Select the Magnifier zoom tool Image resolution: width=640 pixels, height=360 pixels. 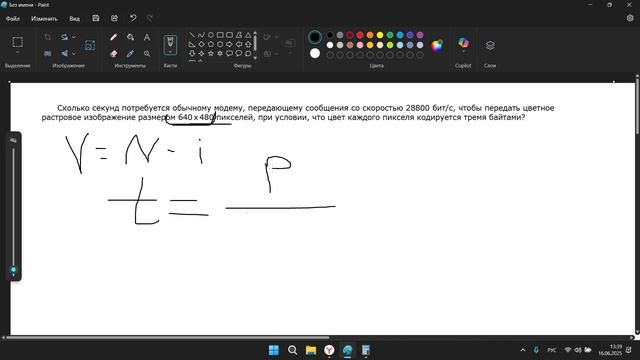(147, 53)
